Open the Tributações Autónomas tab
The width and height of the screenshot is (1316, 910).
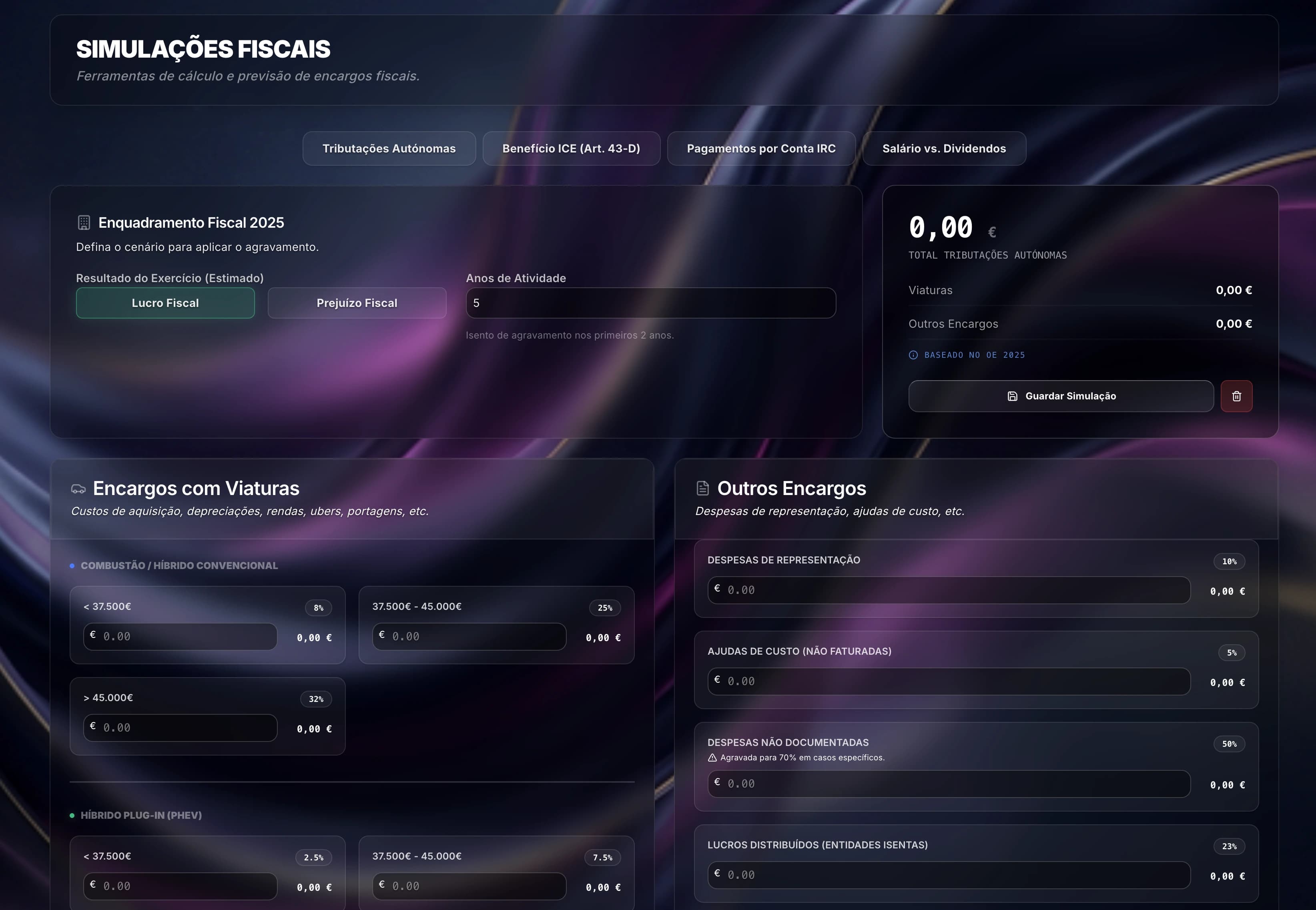point(389,149)
